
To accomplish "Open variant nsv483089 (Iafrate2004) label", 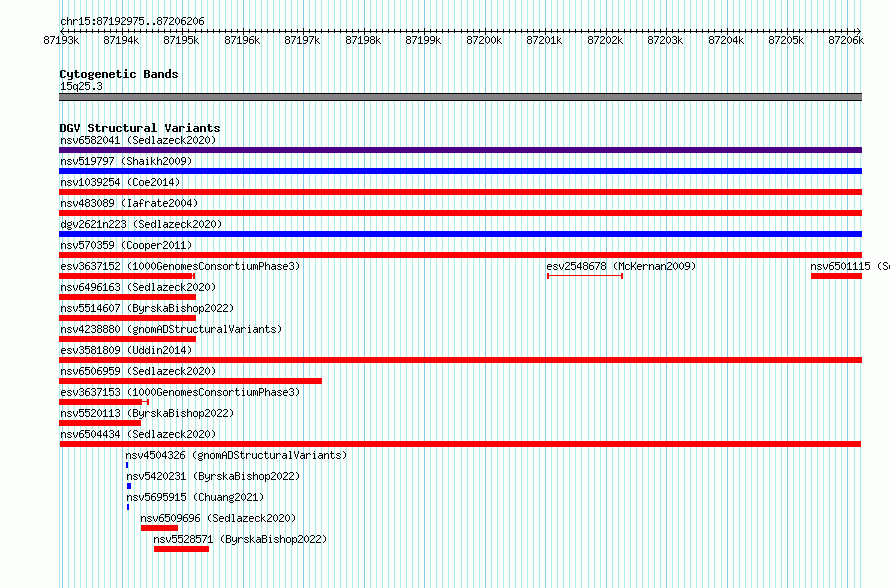I will (129, 203).
